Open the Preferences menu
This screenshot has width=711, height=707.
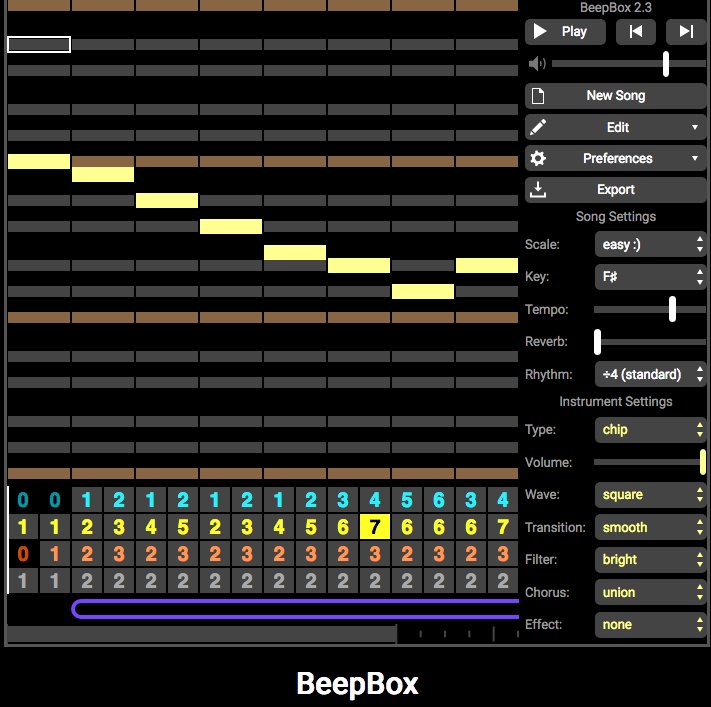click(615, 158)
